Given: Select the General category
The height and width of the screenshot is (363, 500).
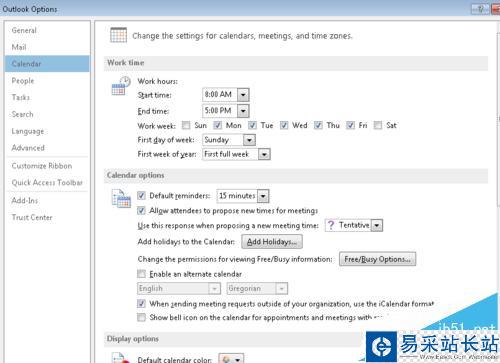Looking at the screenshot, I should tap(47, 30).
